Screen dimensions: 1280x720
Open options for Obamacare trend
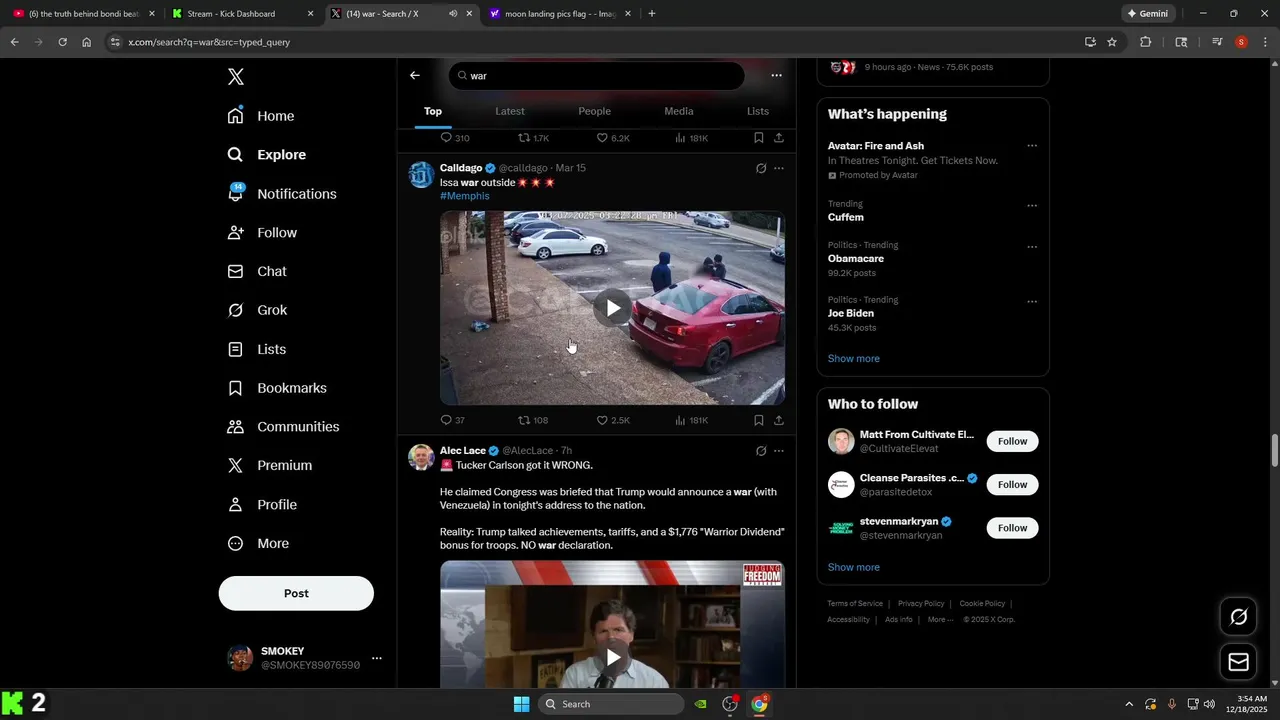tap(1032, 247)
